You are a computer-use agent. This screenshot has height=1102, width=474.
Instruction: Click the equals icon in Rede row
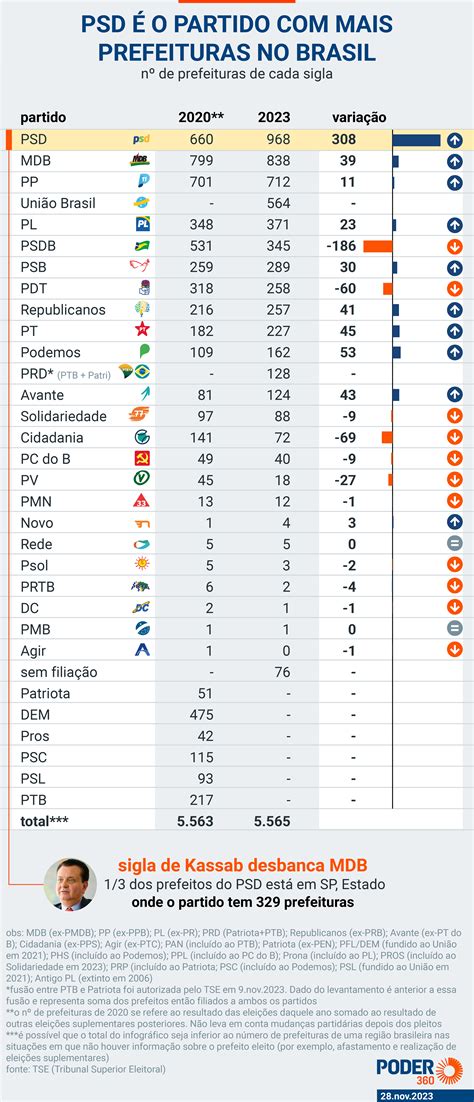click(x=455, y=543)
